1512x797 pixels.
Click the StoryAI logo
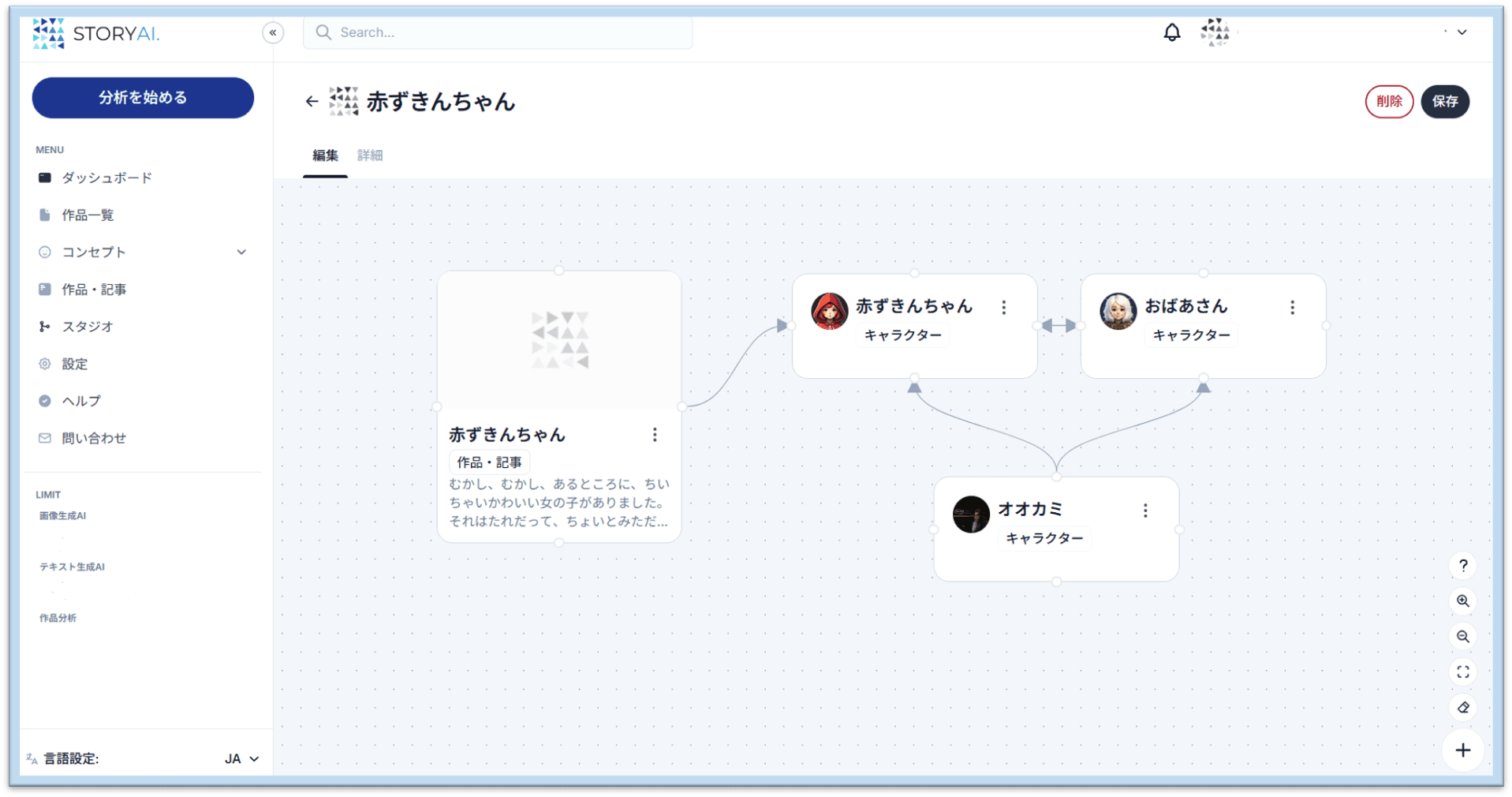pyautogui.click(x=96, y=34)
